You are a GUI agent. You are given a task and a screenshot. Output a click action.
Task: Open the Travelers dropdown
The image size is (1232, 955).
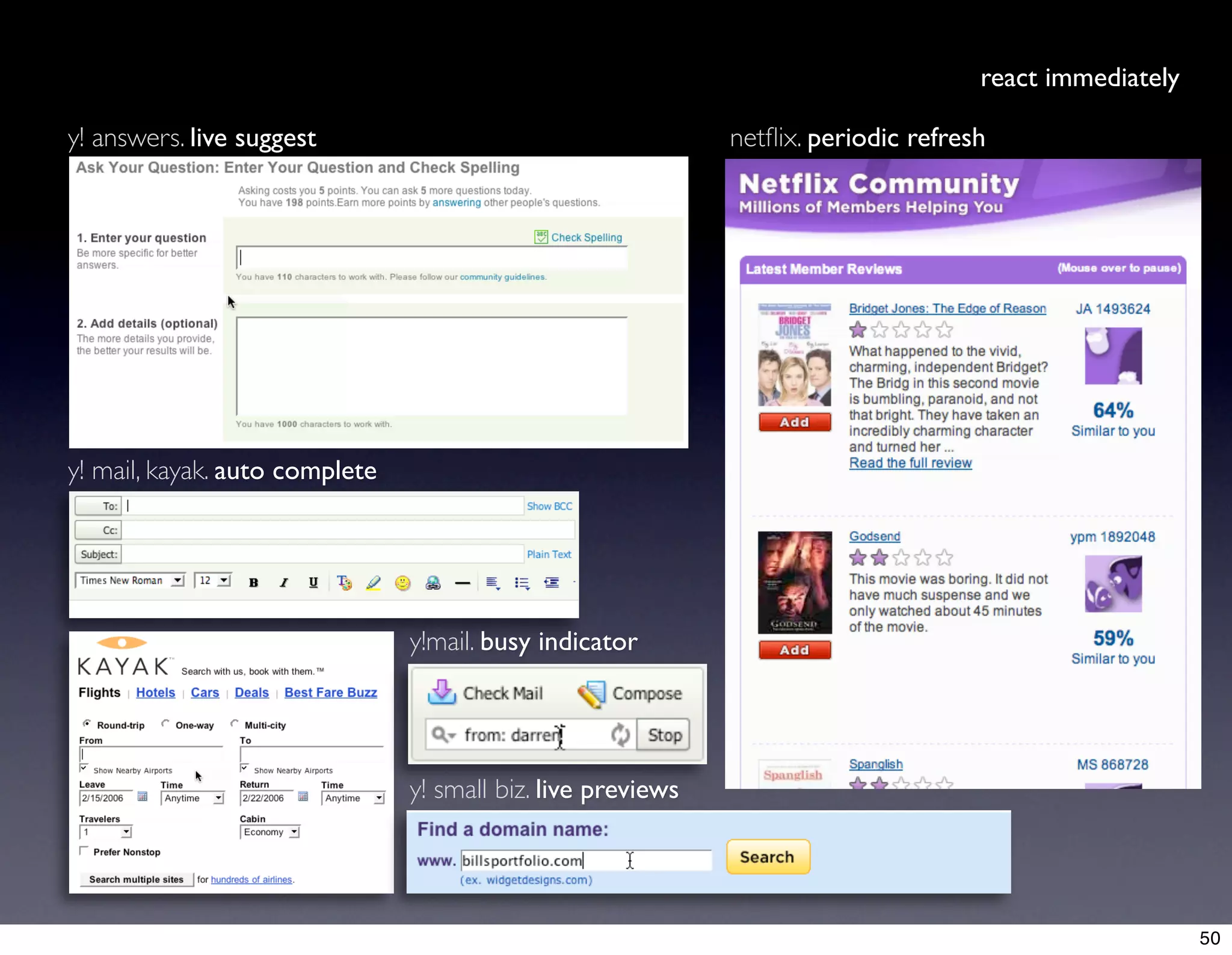[105, 832]
